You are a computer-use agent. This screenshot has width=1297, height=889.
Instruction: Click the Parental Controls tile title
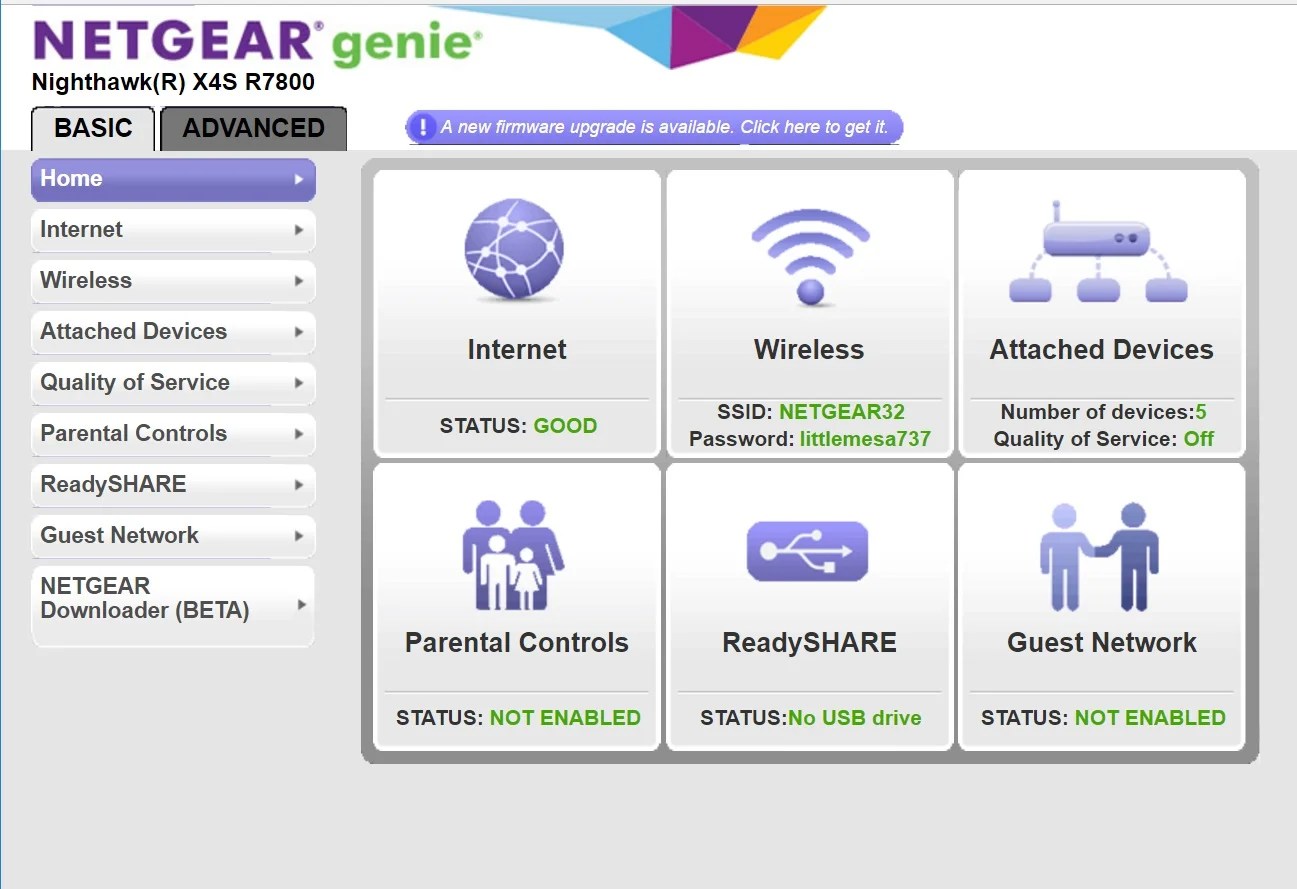(517, 643)
